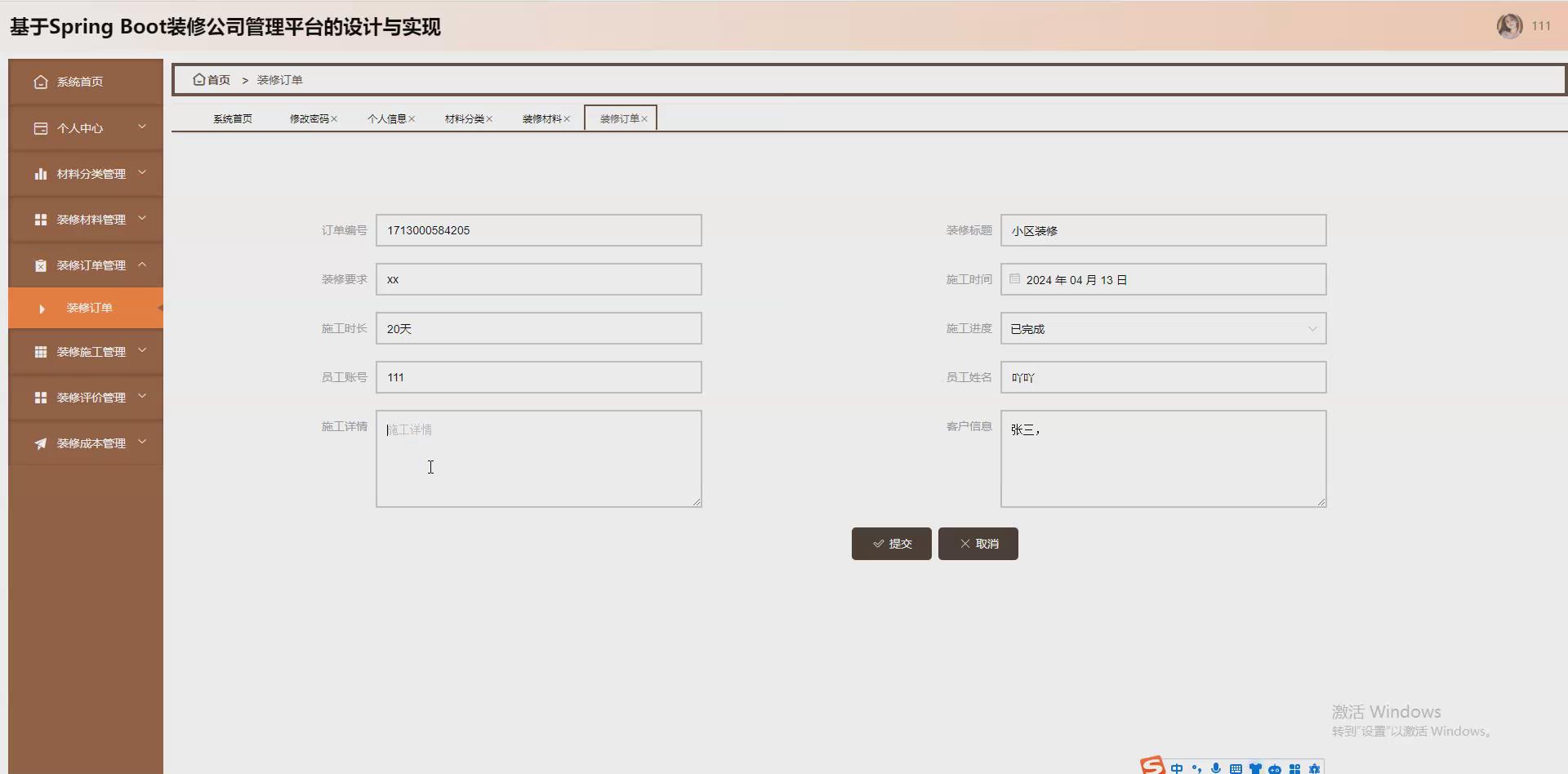Click the Sogou skin shirt icon

point(1255,768)
